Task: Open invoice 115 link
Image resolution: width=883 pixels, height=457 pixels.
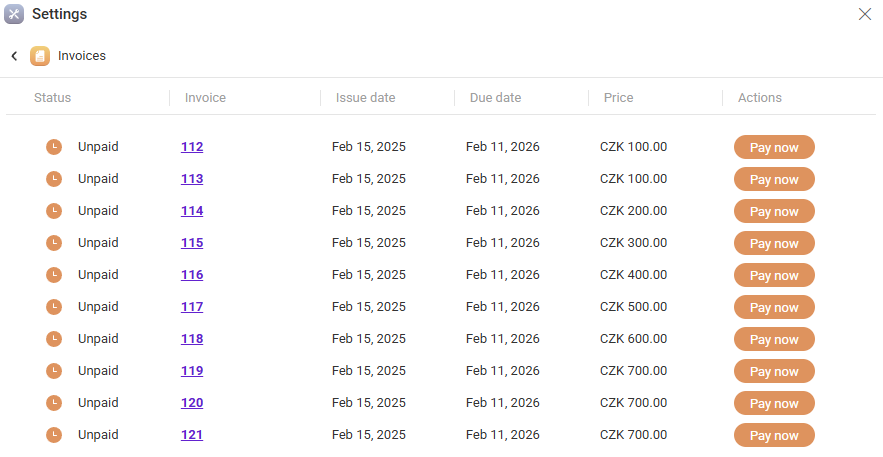Action: pos(192,243)
